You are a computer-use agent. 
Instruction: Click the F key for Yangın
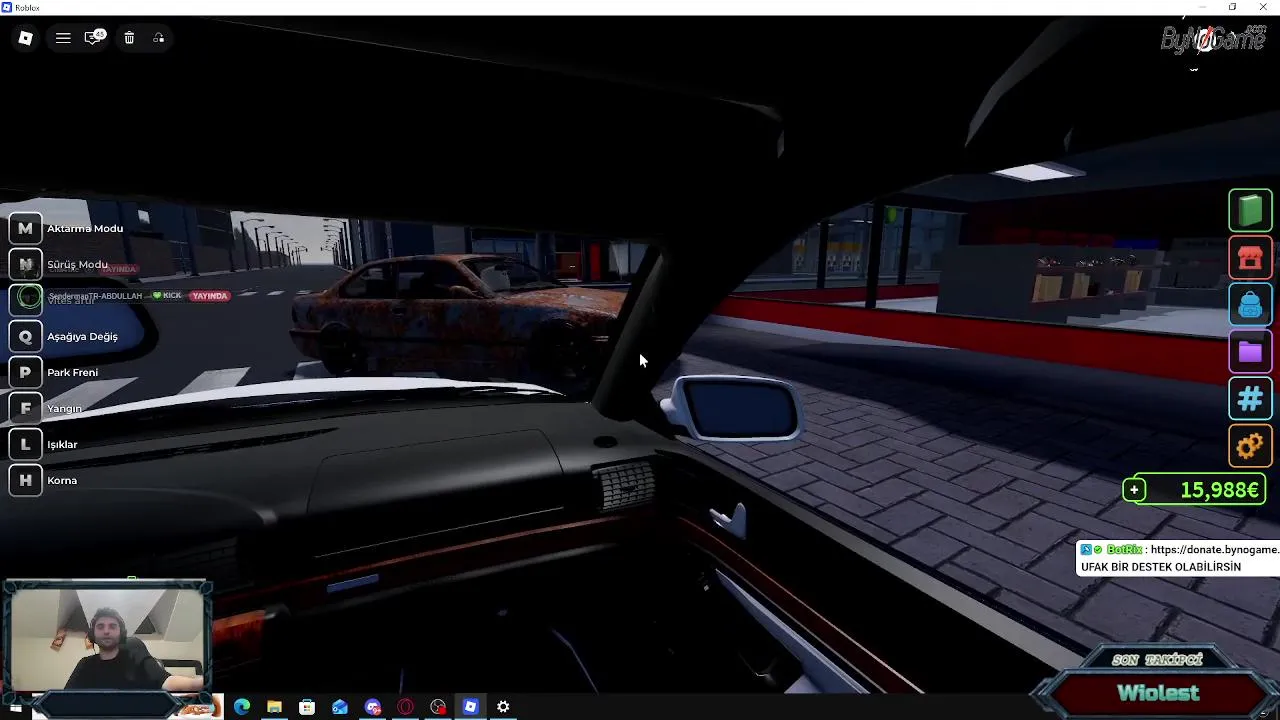point(26,408)
